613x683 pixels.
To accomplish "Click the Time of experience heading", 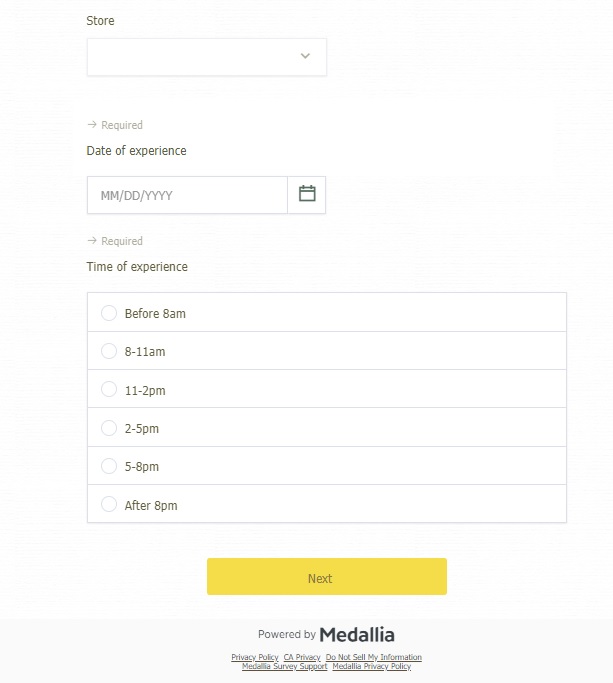I will click(137, 267).
